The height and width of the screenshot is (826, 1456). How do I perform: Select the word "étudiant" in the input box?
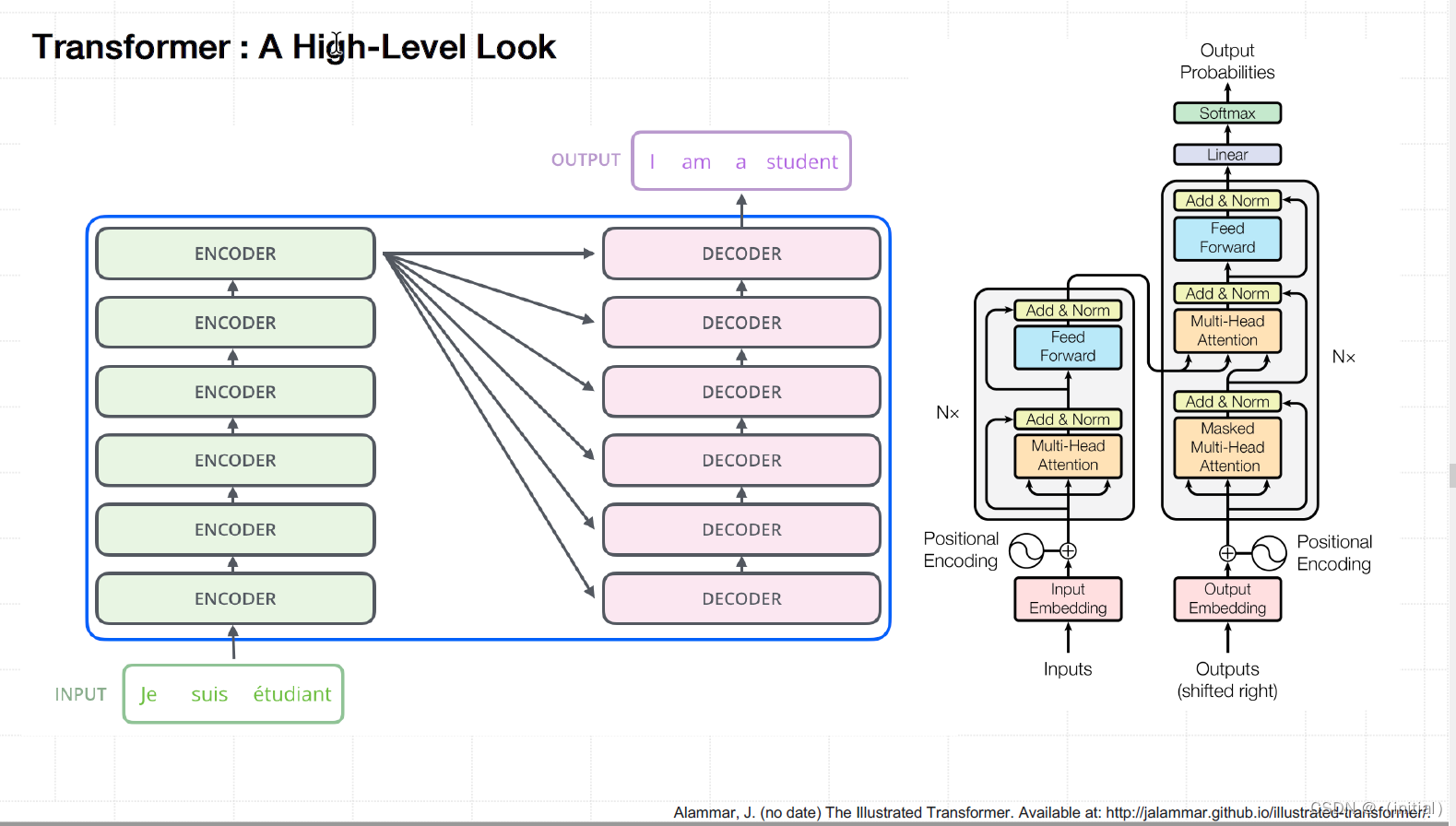(x=292, y=694)
